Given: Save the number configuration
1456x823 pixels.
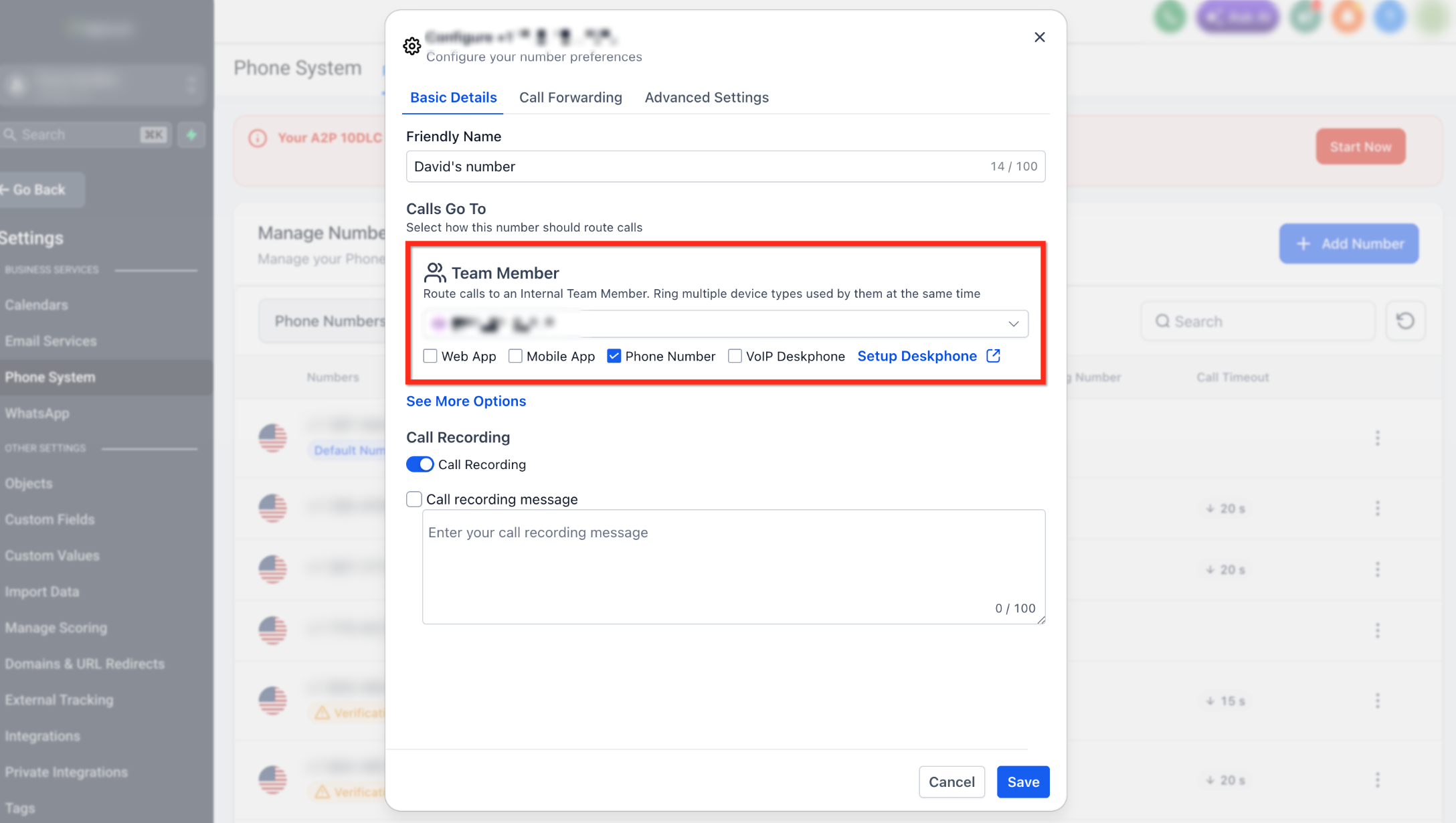Looking at the screenshot, I should [x=1023, y=782].
